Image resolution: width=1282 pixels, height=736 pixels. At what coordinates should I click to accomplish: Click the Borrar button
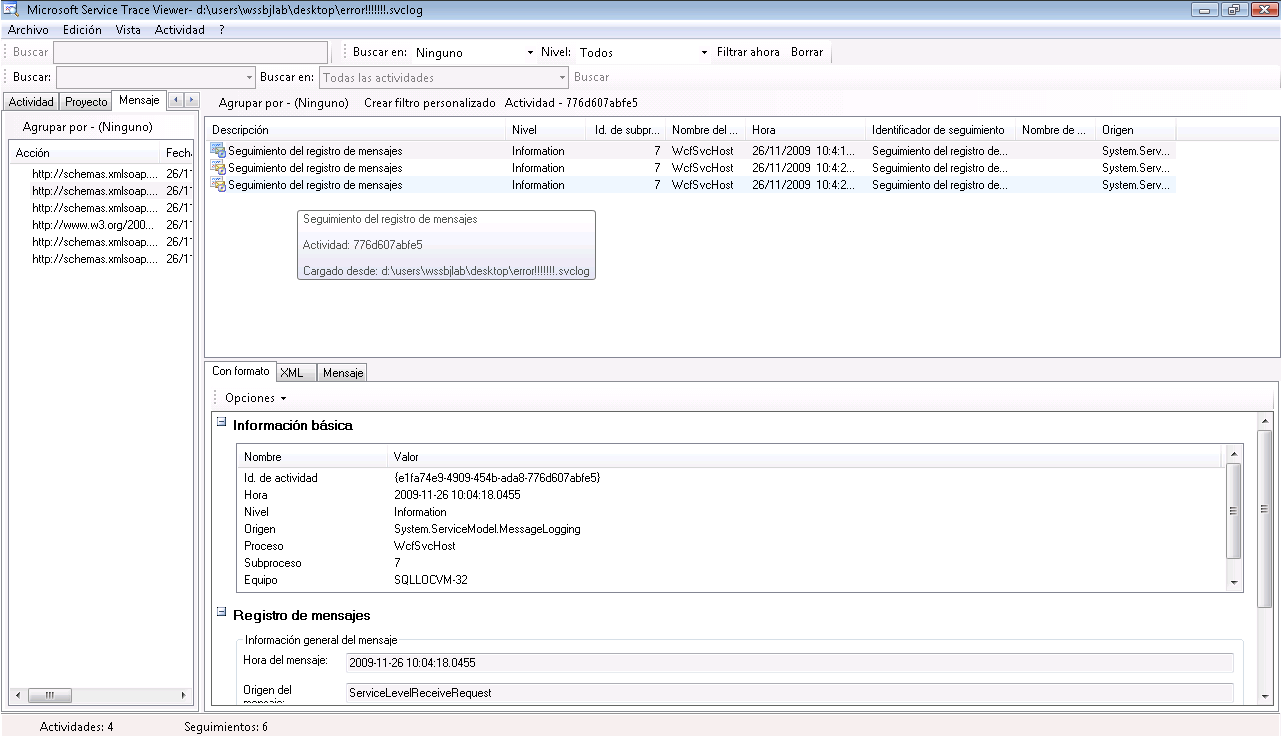807,52
